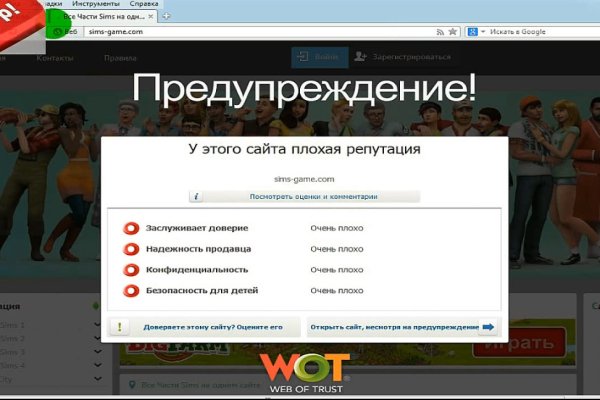This screenshot has height=400, width=600.
Task: Click the red rating icon for 'Безопасность для детей'
Action: click(x=130, y=291)
